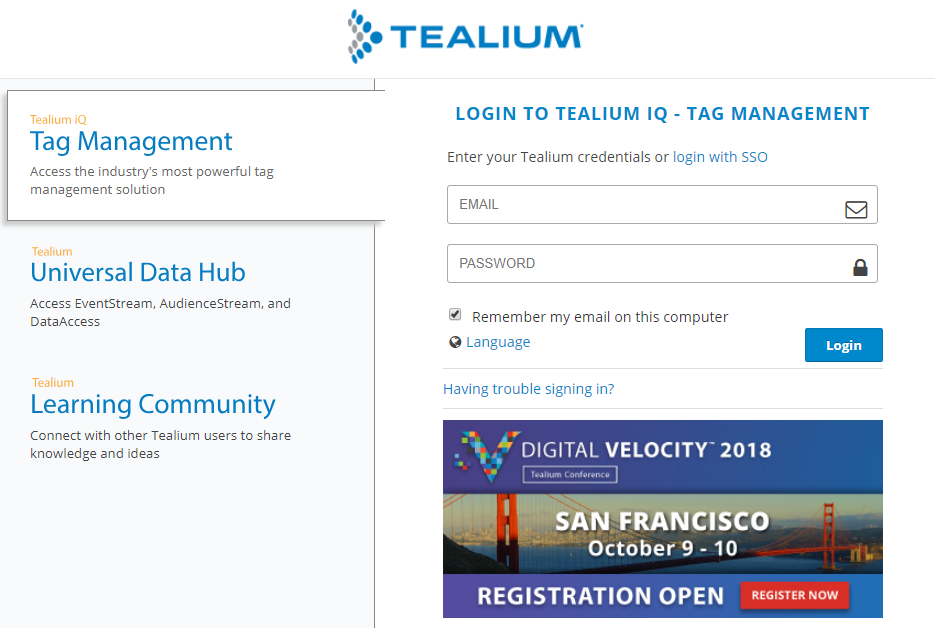Open the login with SSO link
Screen dimensions: 935x628
click(x=720, y=157)
